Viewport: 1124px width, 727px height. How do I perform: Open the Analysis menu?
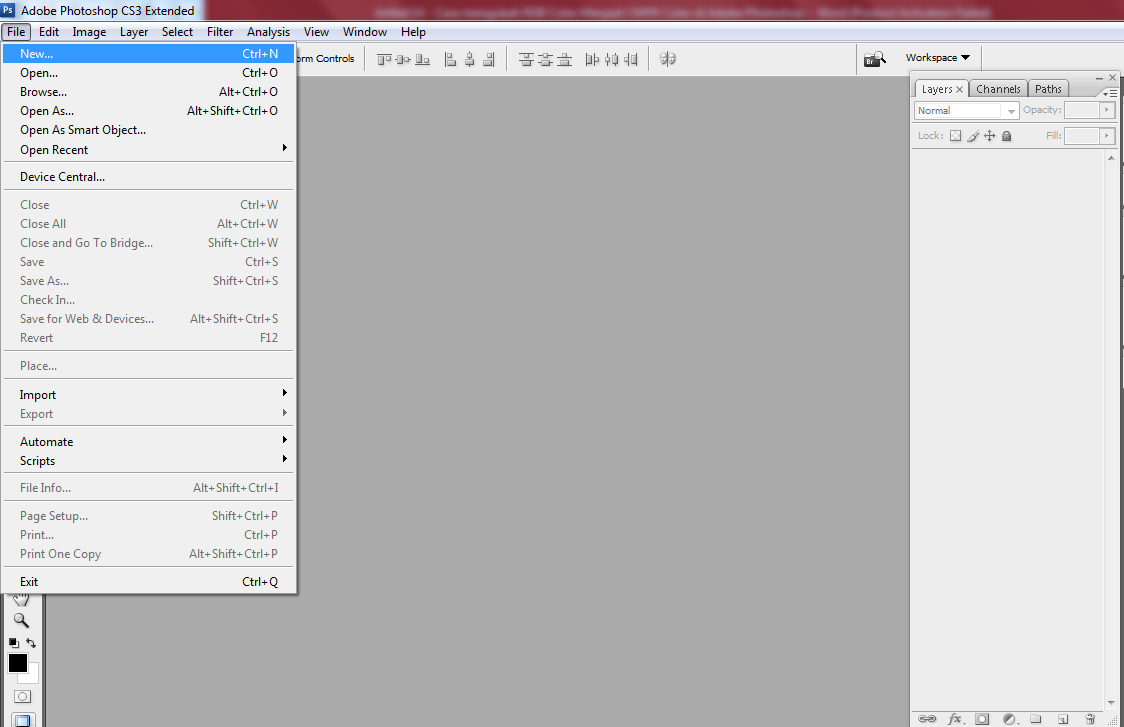268,32
